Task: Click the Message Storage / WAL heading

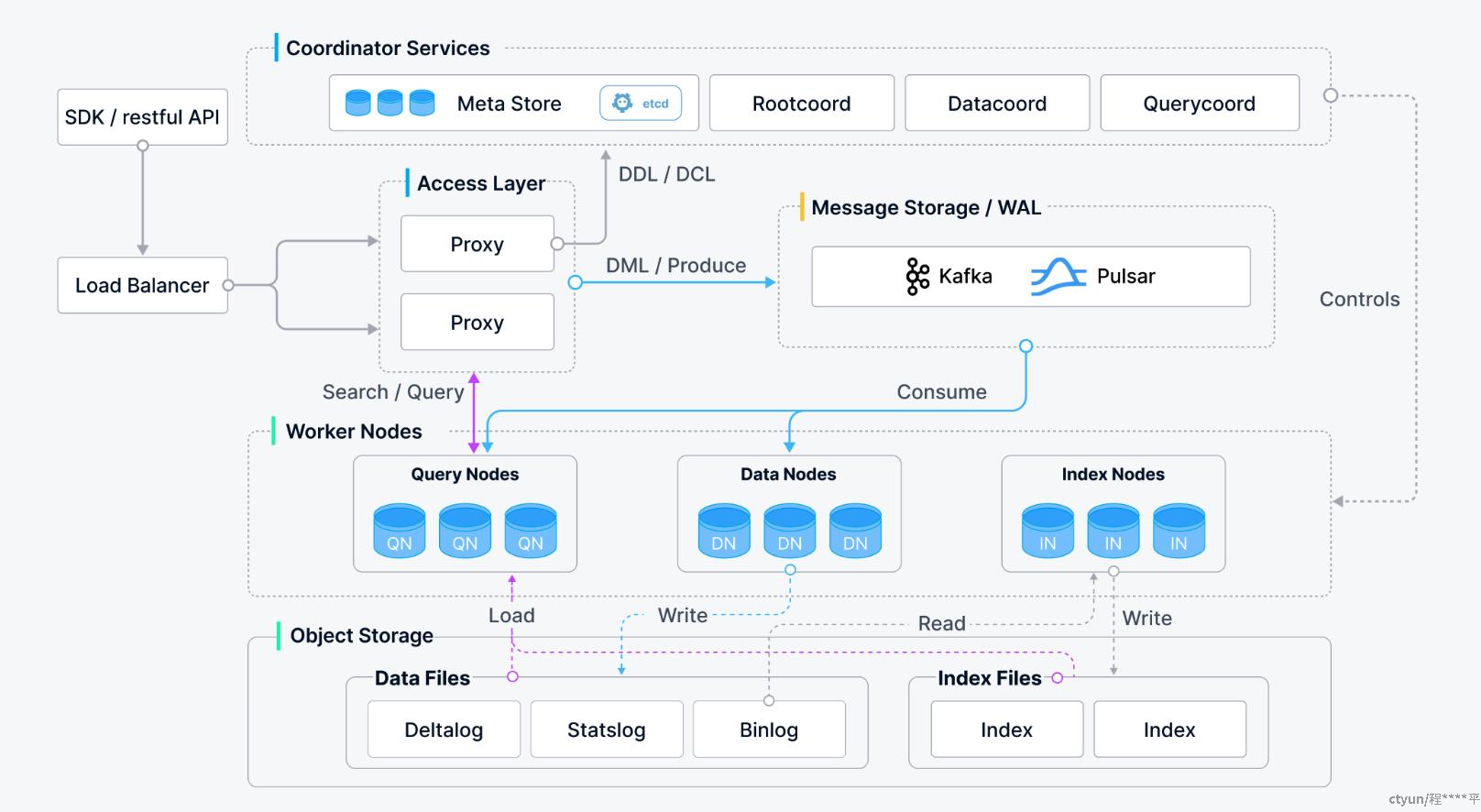Action: [x=927, y=207]
